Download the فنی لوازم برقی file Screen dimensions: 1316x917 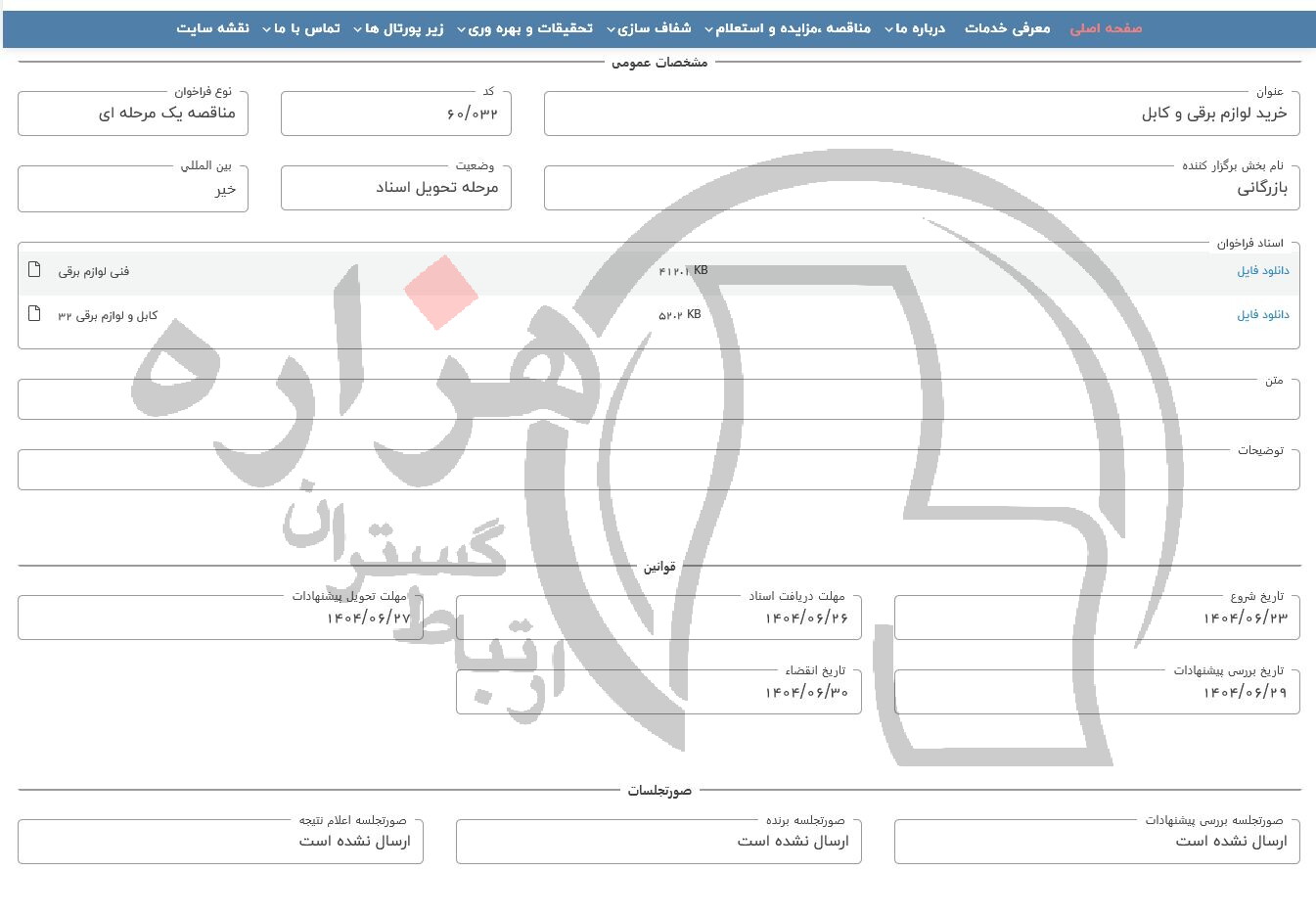coord(1262,271)
